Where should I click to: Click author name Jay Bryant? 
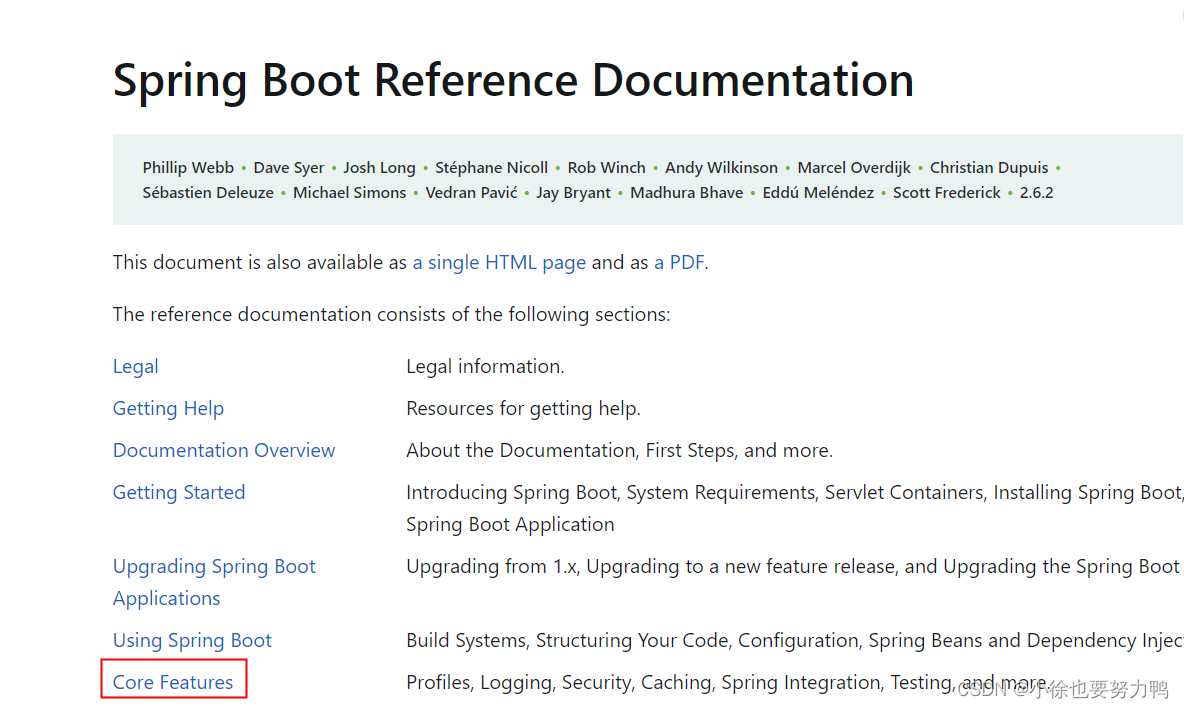tap(573, 192)
